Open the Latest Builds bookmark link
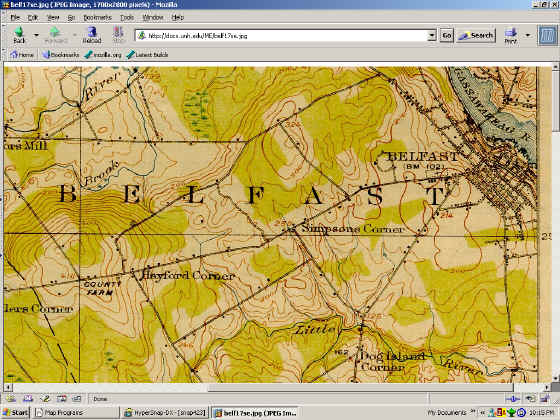Image resolution: width=560 pixels, height=420 pixels. tap(147, 55)
